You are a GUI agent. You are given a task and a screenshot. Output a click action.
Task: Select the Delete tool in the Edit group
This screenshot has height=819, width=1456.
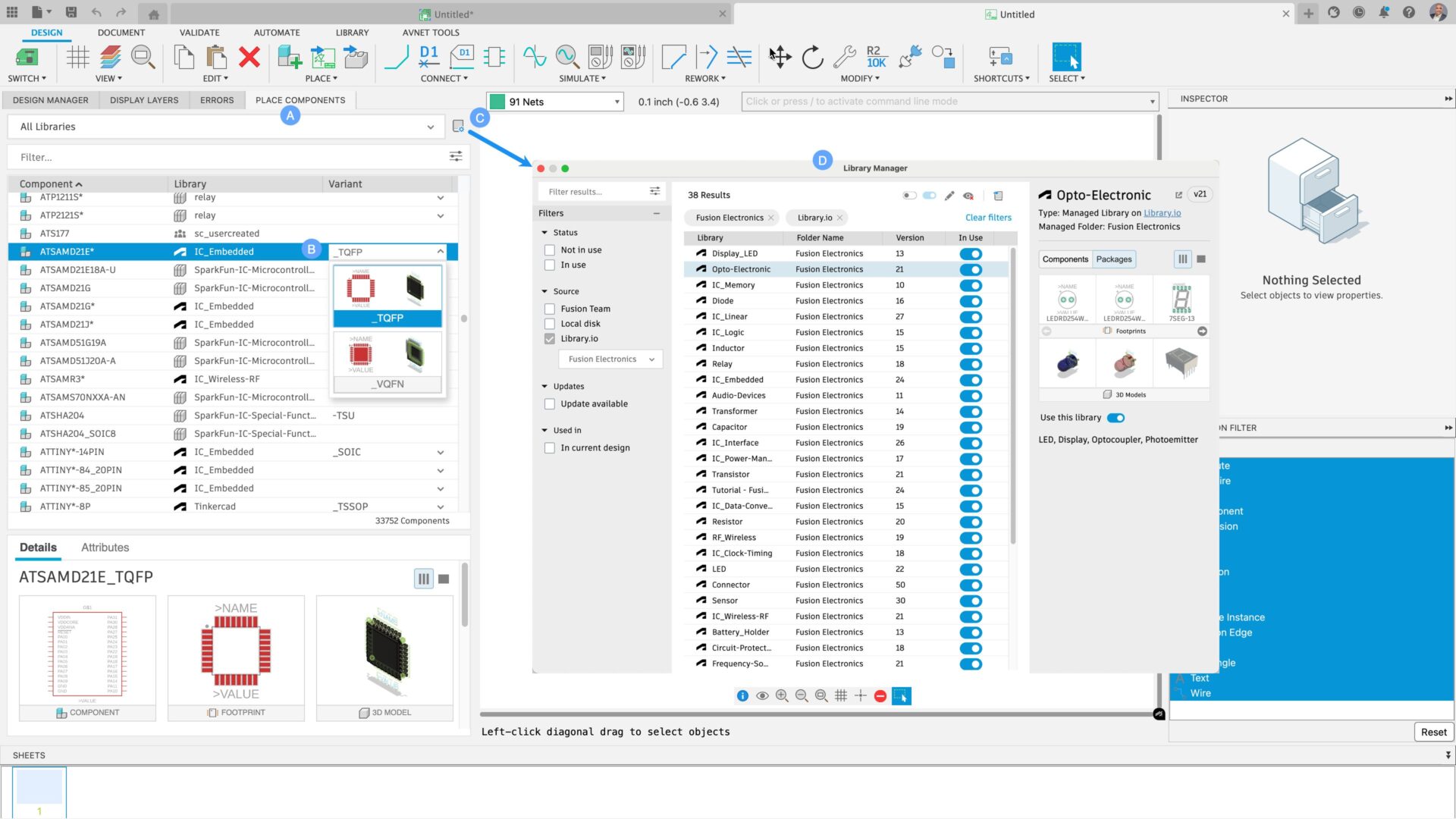point(249,57)
